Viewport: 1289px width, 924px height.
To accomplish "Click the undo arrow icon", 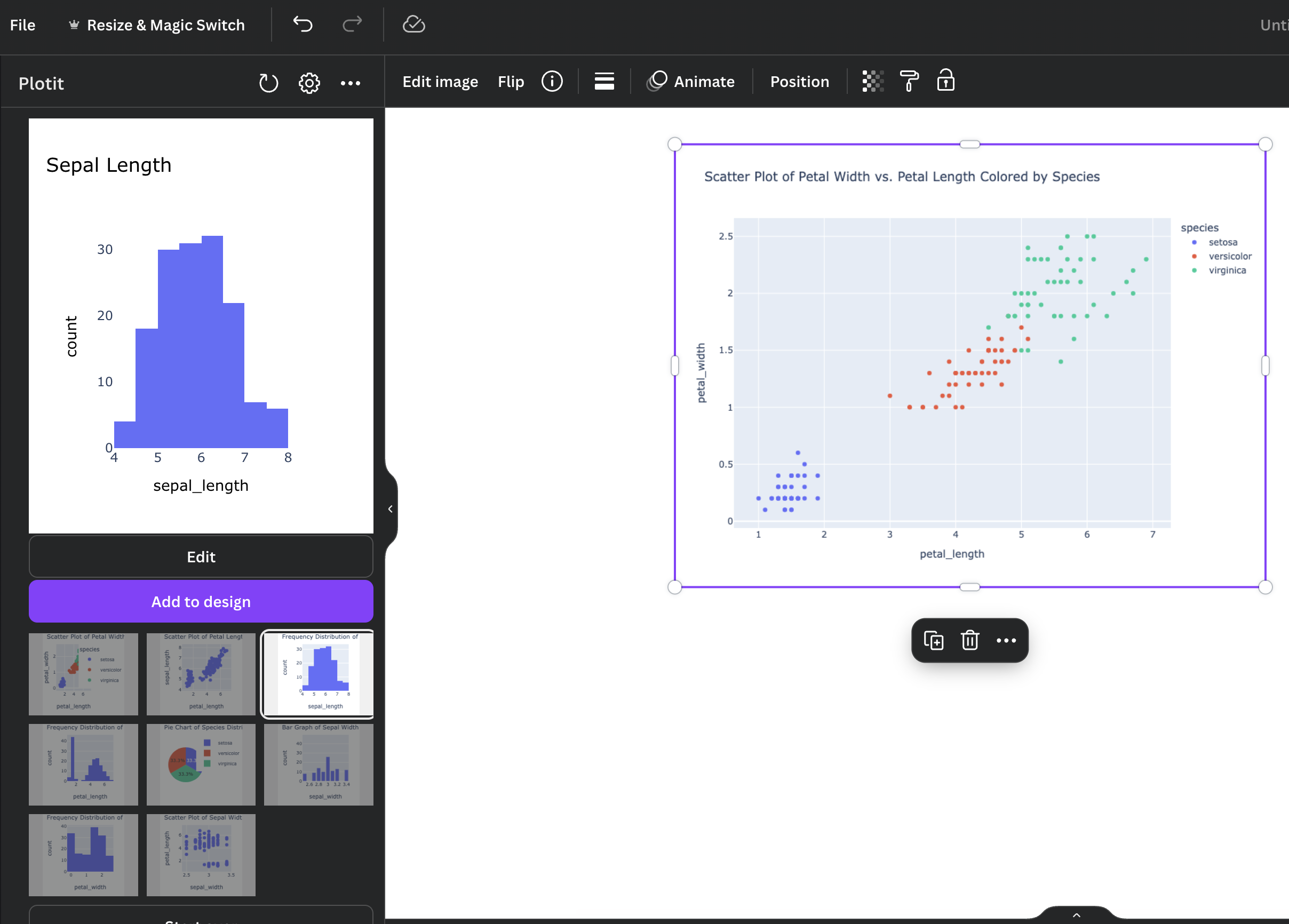I will 303,25.
